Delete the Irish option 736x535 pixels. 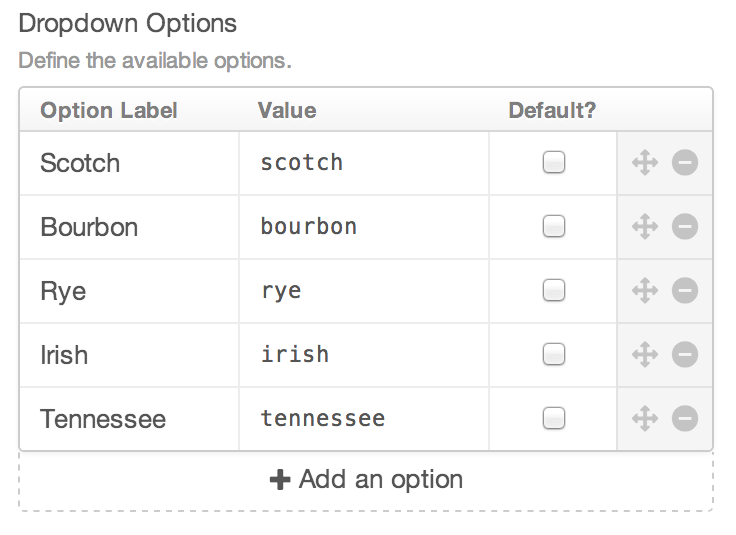[x=685, y=355]
